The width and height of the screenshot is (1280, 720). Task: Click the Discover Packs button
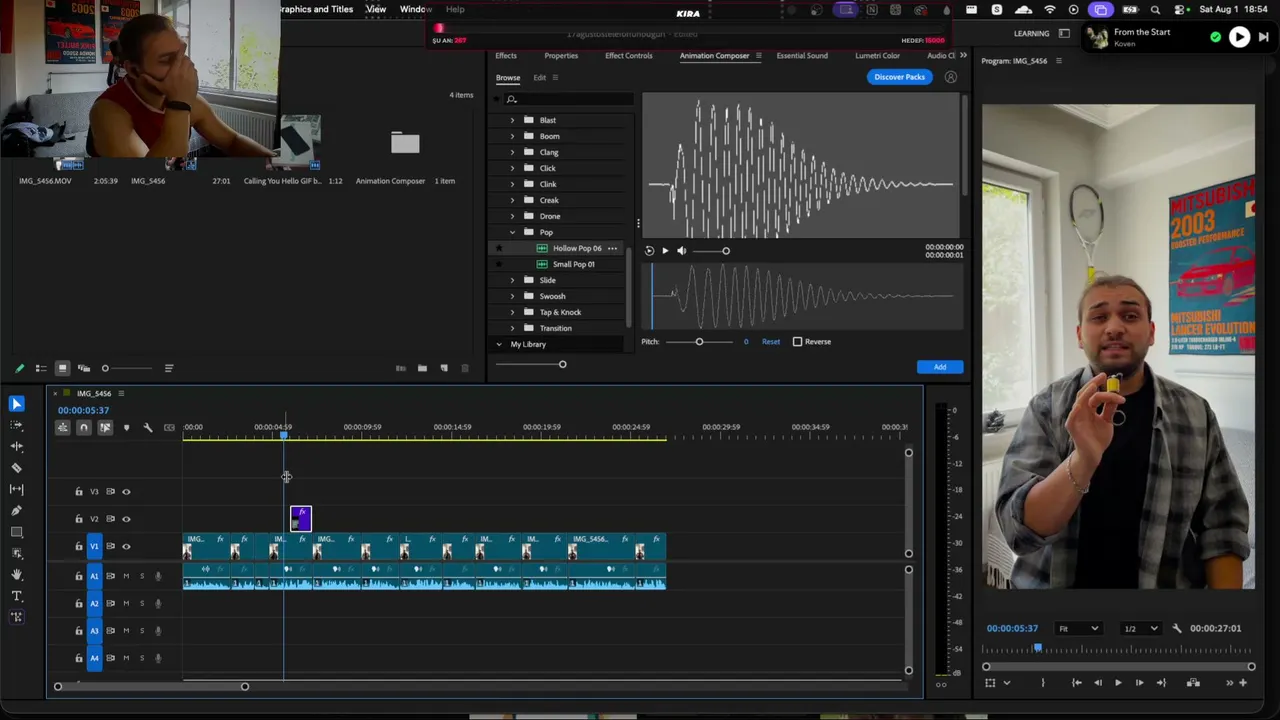pos(899,77)
